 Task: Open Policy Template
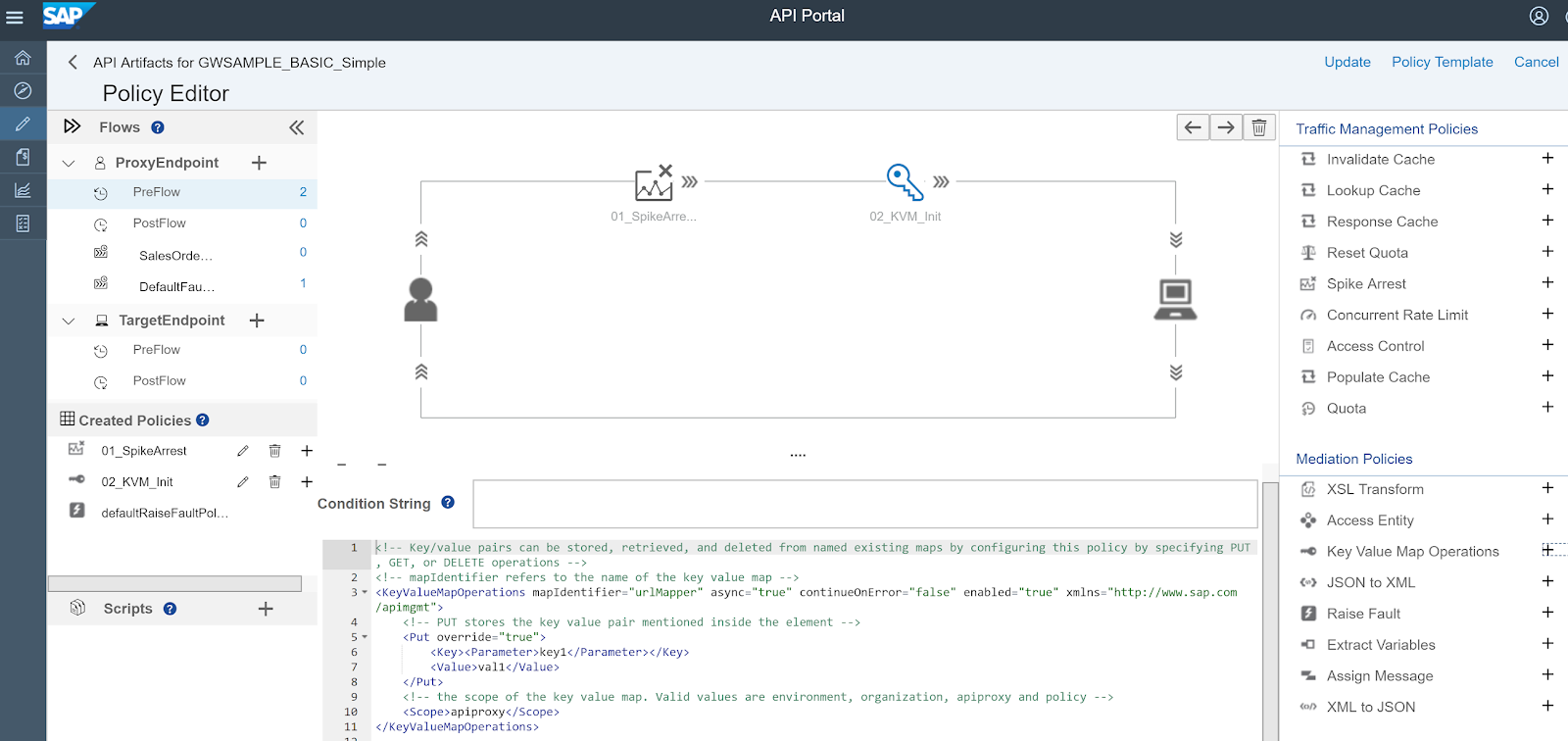coord(1443,62)
